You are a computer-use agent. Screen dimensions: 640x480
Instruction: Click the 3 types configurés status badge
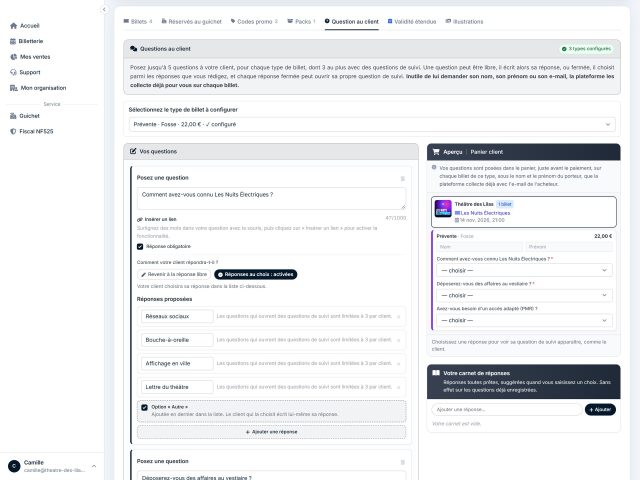586,49
